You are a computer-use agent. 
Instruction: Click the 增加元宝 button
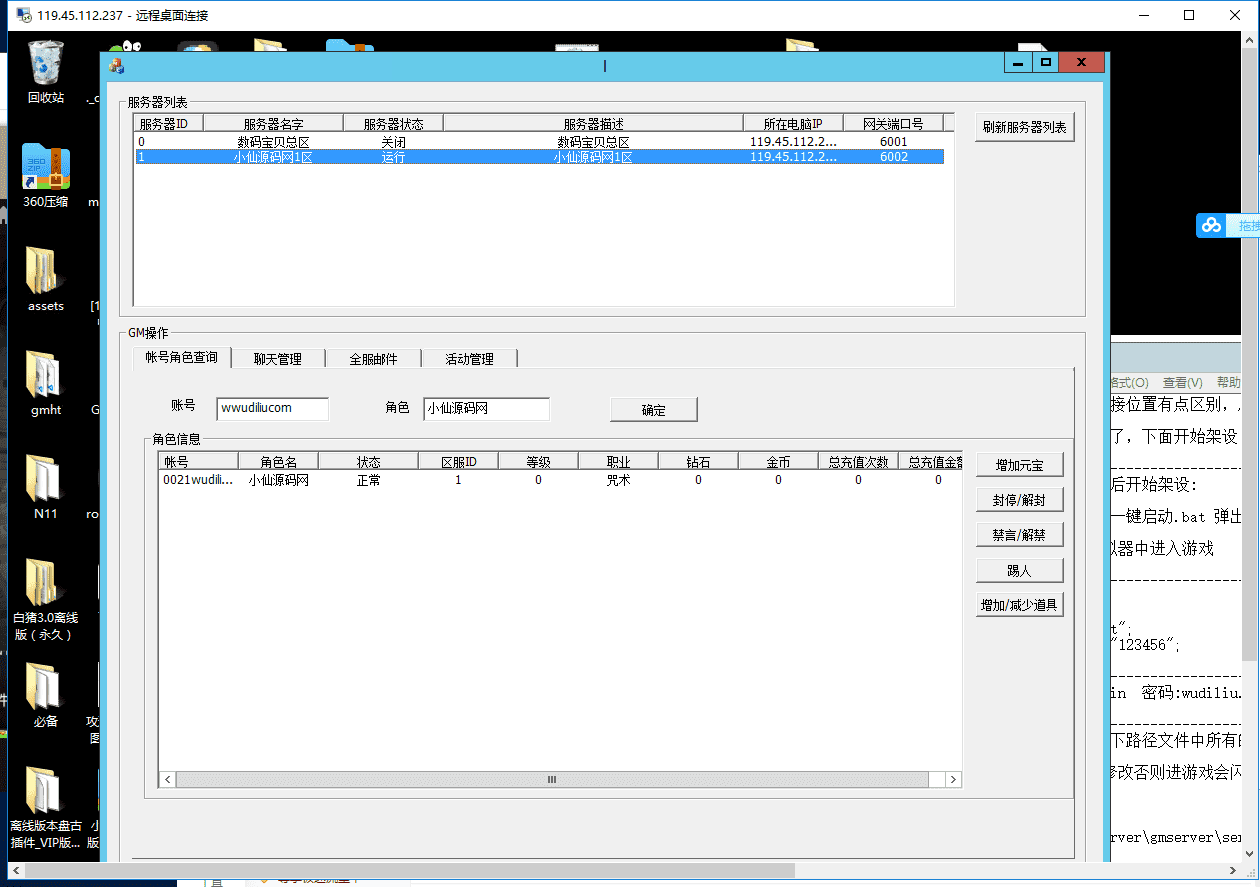(x=1019, y=465)
